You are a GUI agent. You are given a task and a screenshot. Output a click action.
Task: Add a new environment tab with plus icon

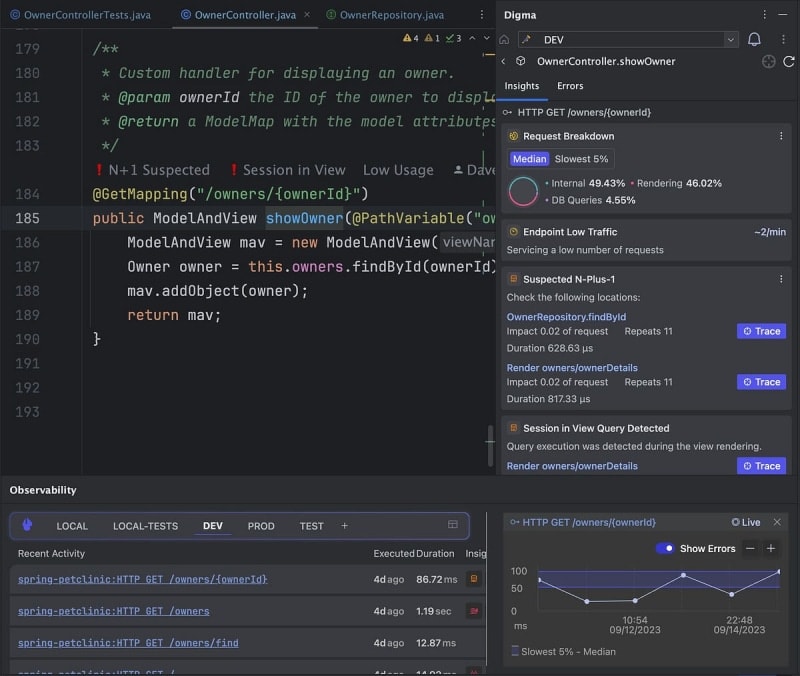tap(345, 526)
